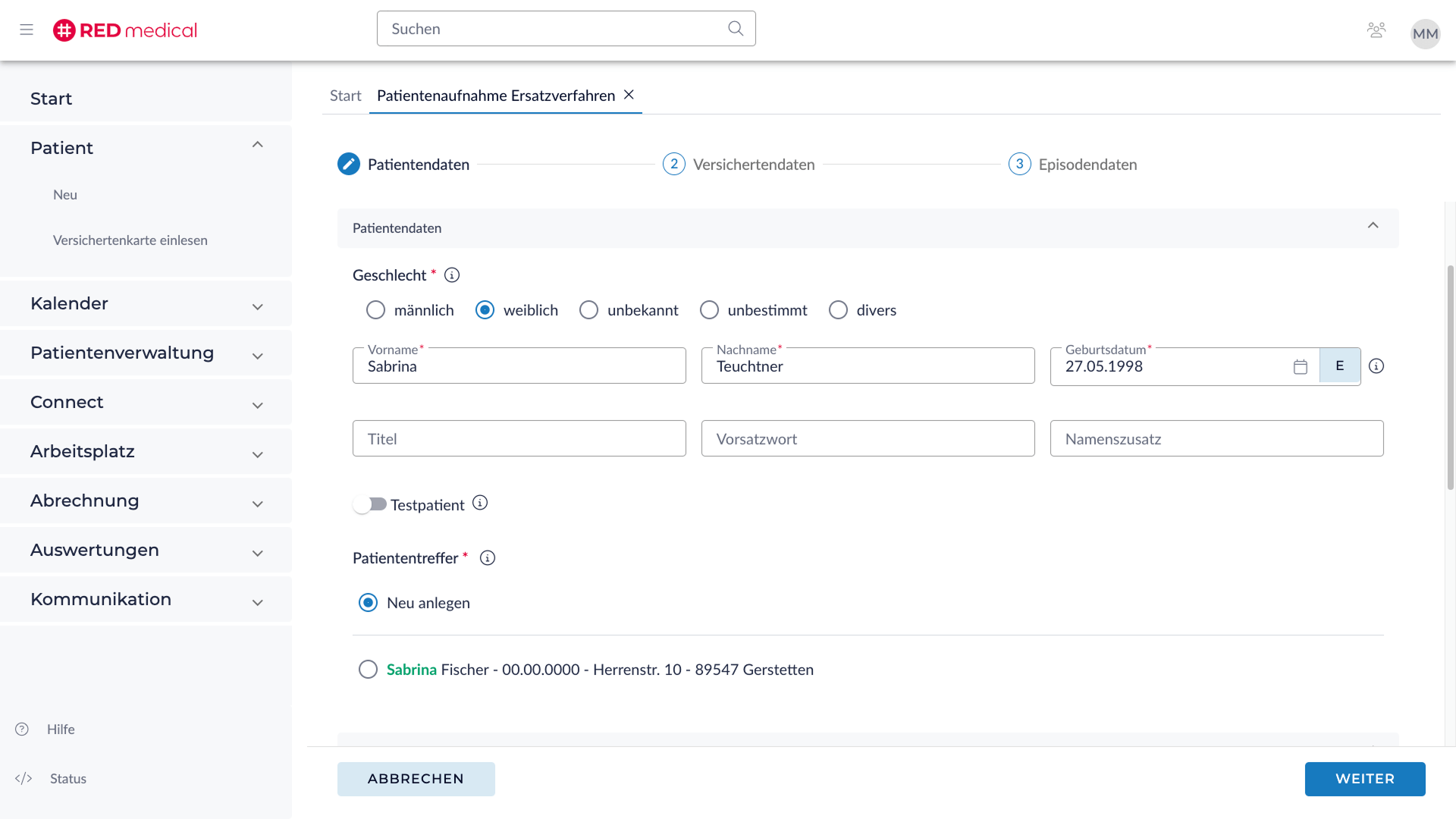
Task: Open the calendar date picker icon
Action: coord(1300,367)
